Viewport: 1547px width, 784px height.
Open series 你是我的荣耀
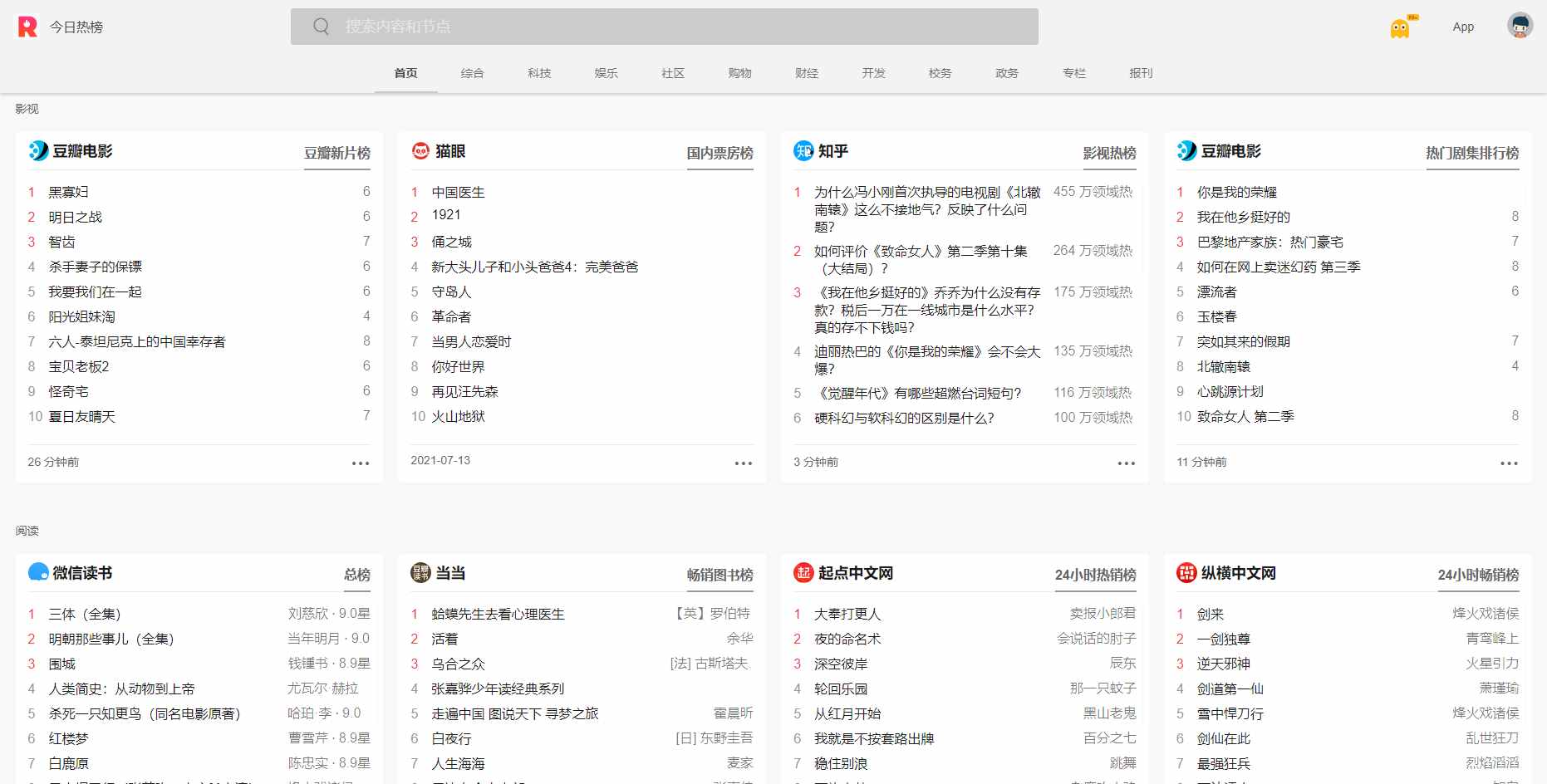pyautogui.click(x=1236, y=192)
